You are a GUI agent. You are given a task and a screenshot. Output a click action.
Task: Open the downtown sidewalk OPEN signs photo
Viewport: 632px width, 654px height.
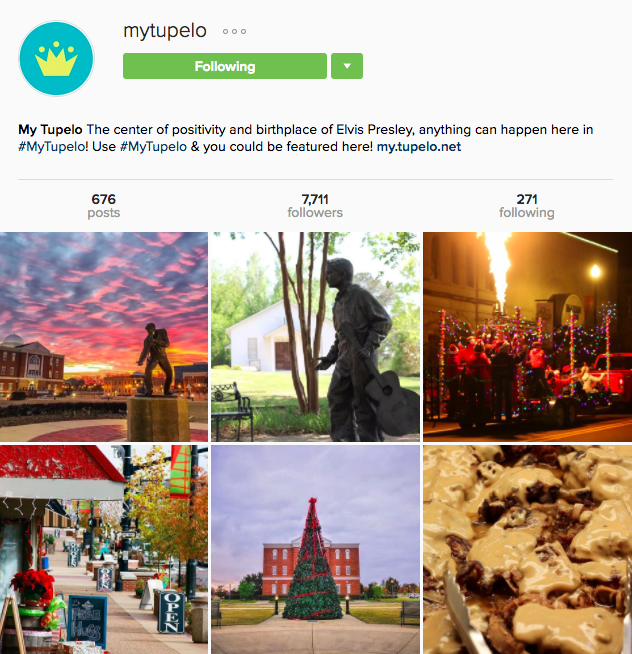[104, 549]
